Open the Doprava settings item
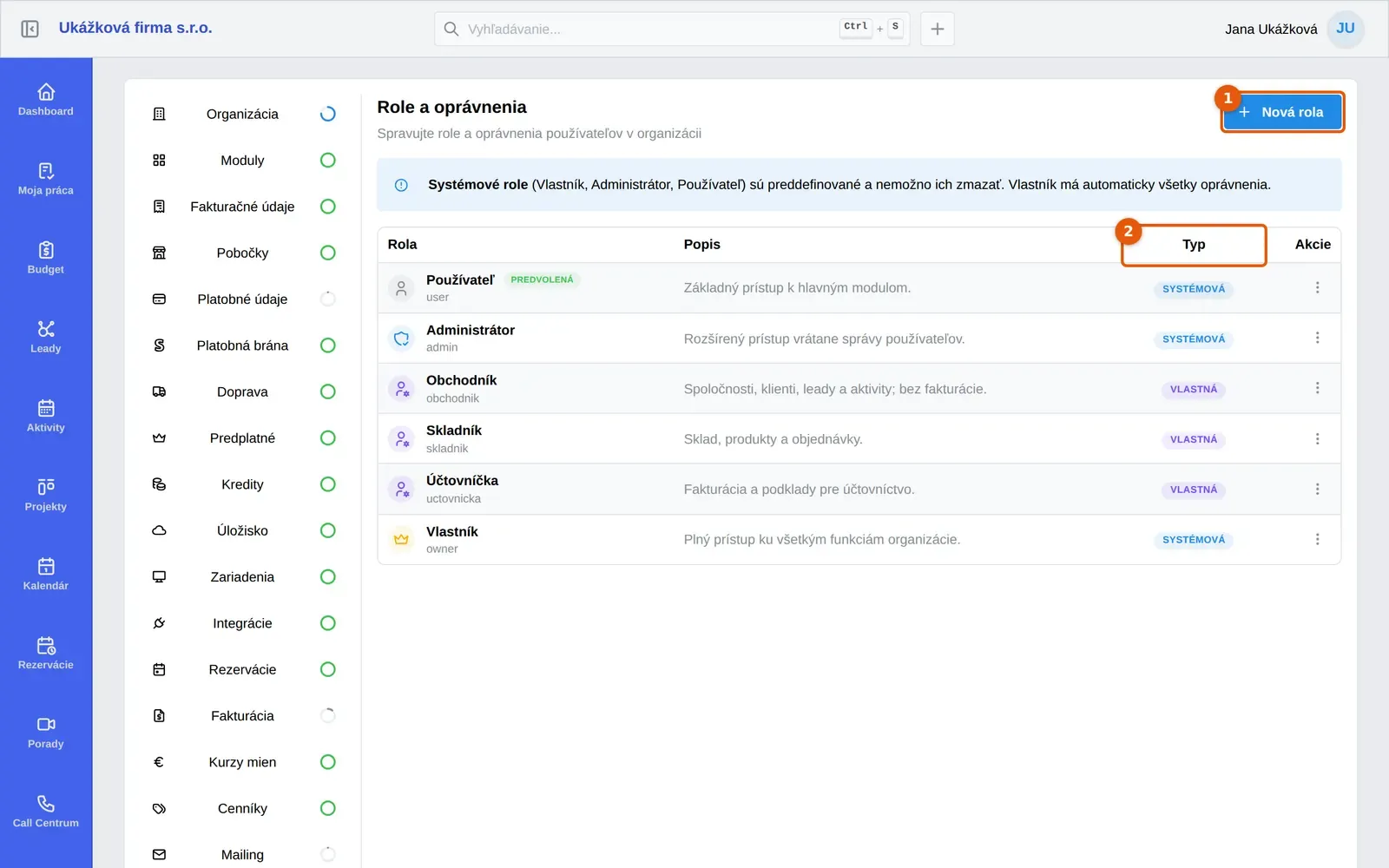The image size is (1389, 868). pos(242,391)
